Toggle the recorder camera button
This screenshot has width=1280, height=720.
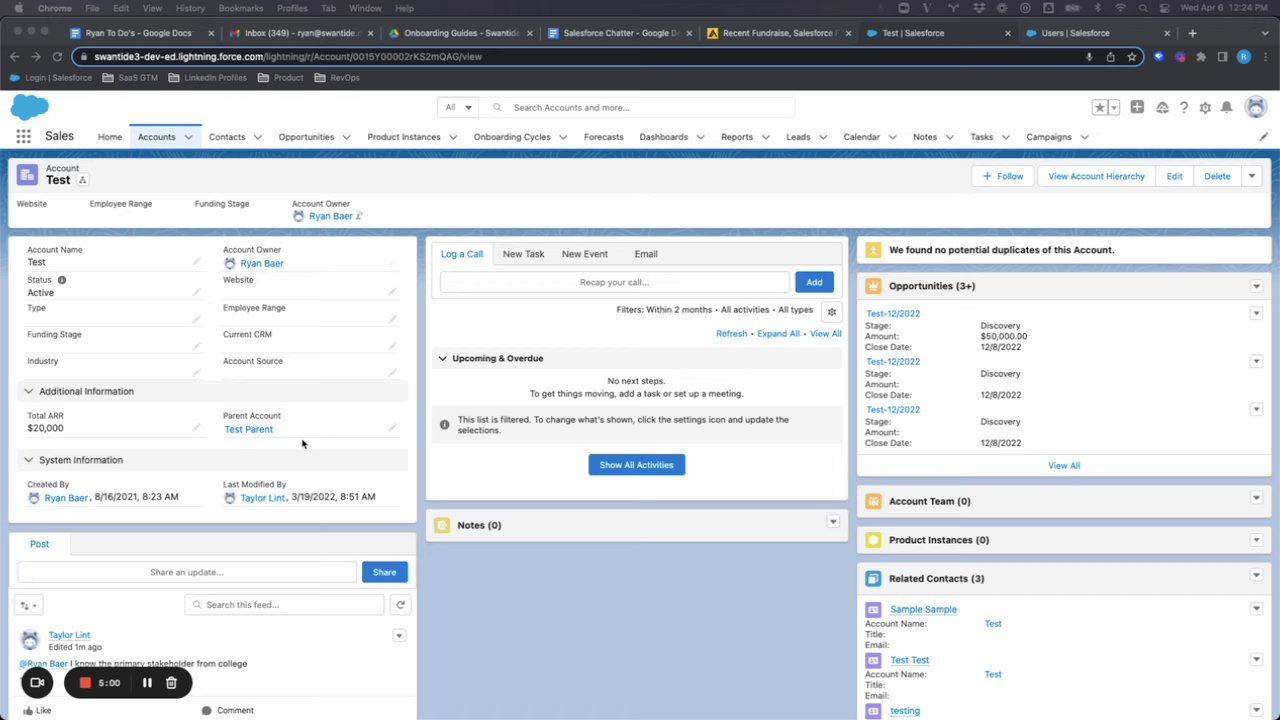pyautogui.click(x=37, y=683)
